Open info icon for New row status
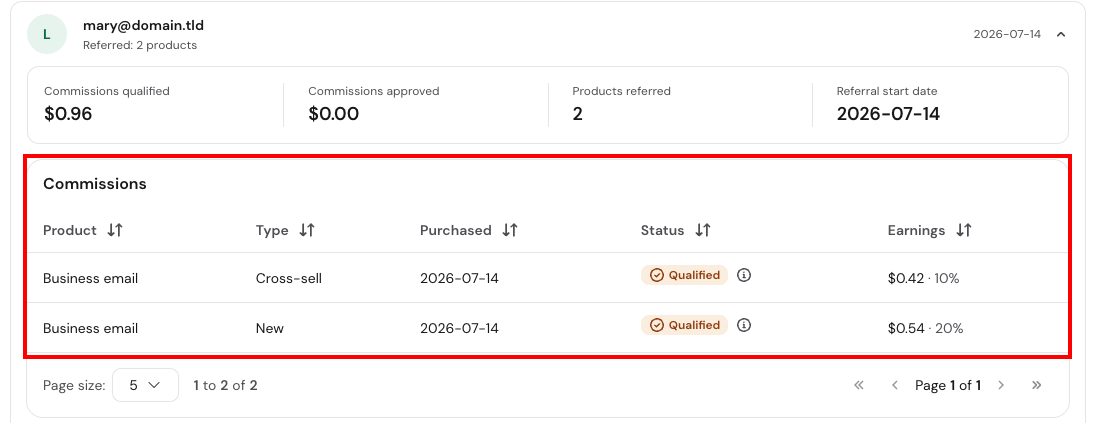1097x423 pixels. click(x=744, y=325)
